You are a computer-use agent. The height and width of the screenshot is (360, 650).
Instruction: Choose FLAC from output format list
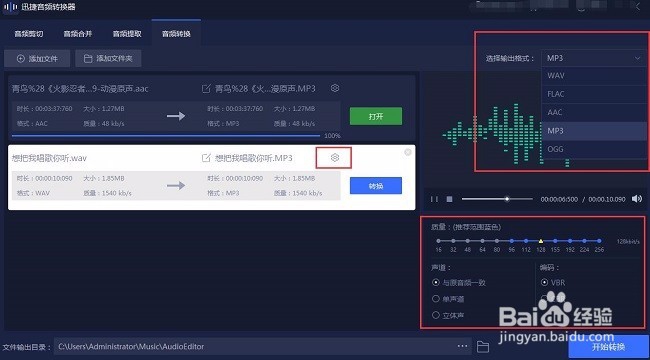594,94
